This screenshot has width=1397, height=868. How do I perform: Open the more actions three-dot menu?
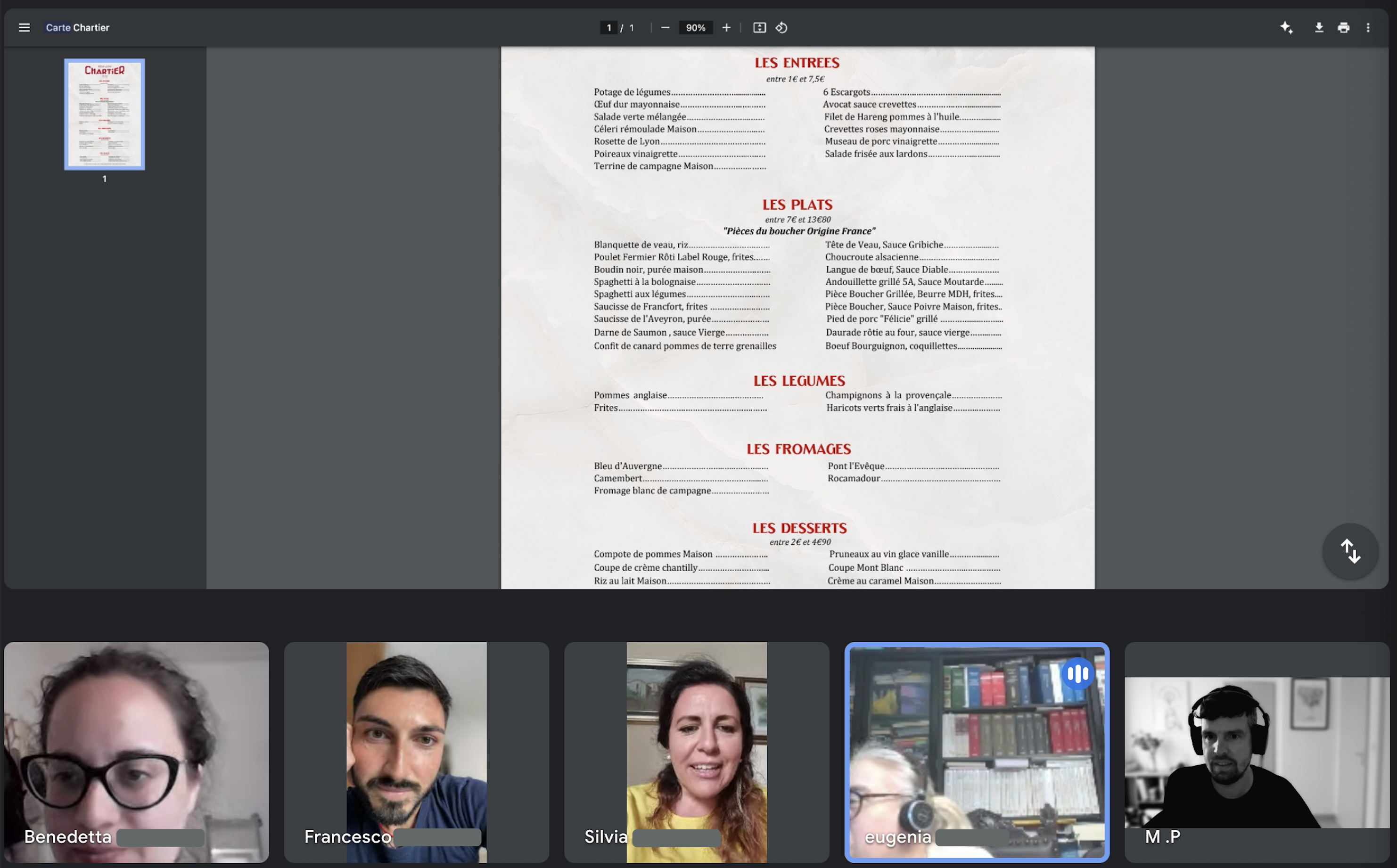(x=1368, y=27)
